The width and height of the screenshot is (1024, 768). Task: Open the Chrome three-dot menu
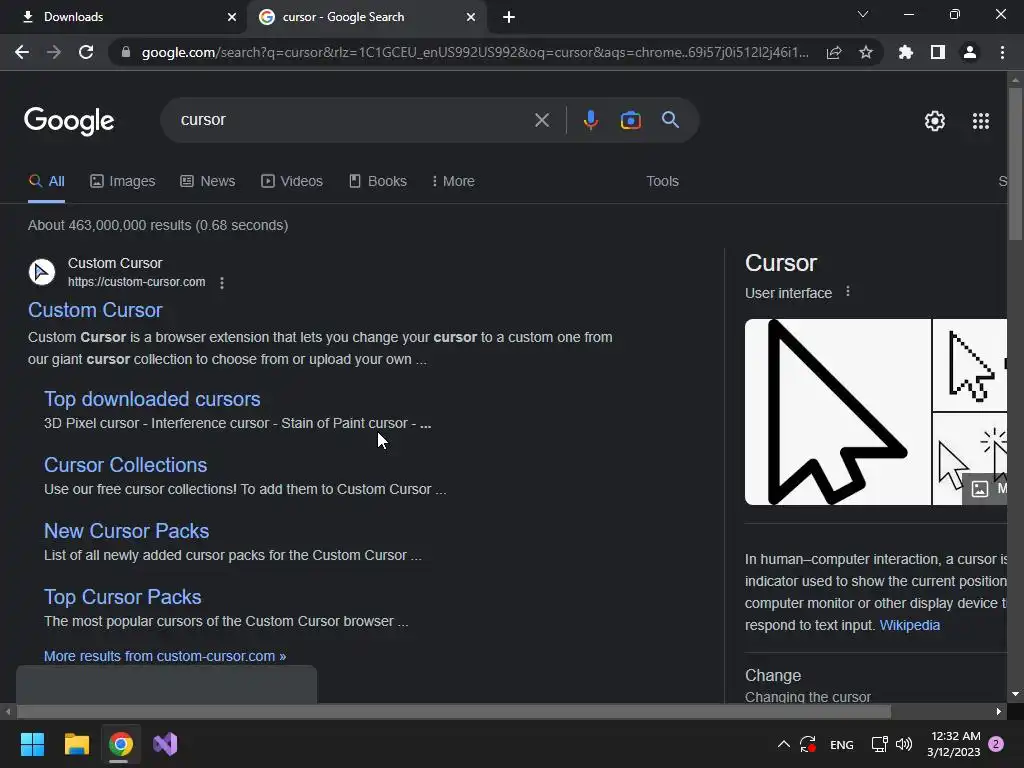[x=1002, y=52]
